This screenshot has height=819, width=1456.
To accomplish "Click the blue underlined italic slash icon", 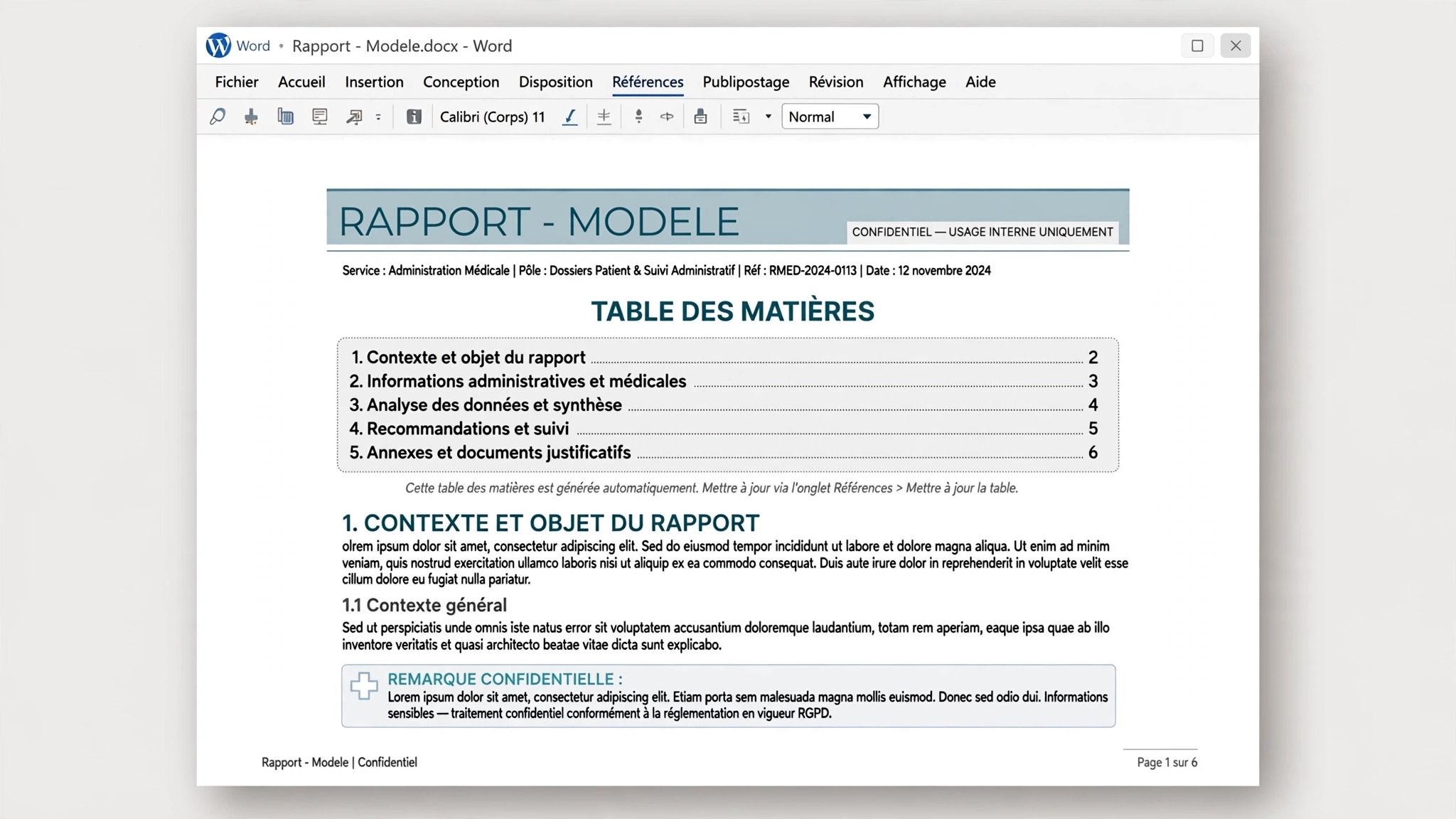I will tap(569, 117).
